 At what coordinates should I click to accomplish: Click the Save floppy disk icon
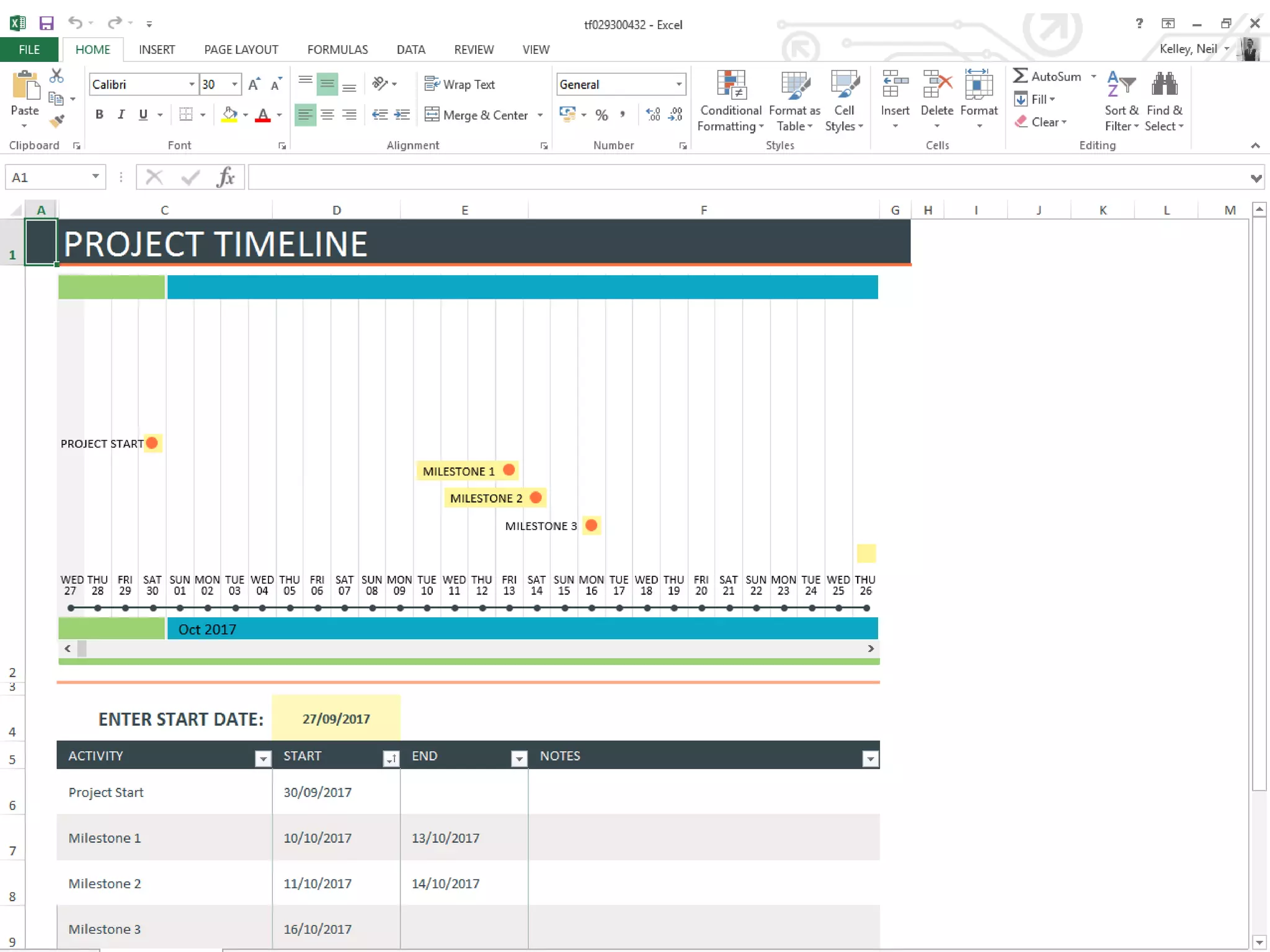click(47, 24)
